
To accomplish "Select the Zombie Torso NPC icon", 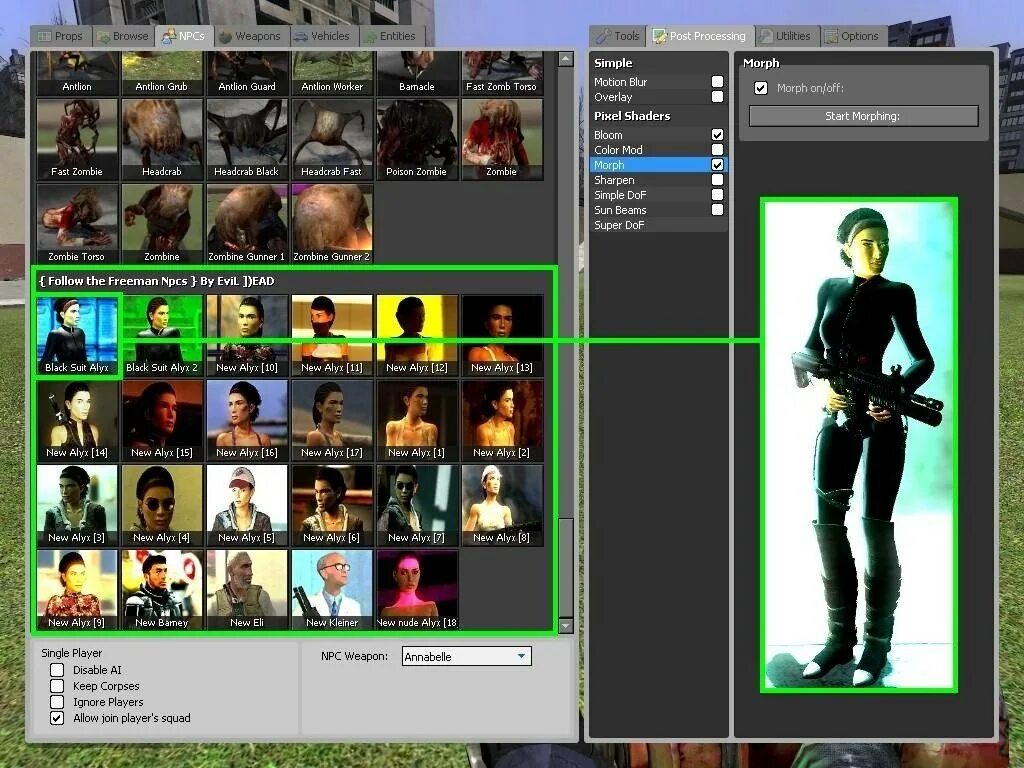I will (x=77, y=225).
